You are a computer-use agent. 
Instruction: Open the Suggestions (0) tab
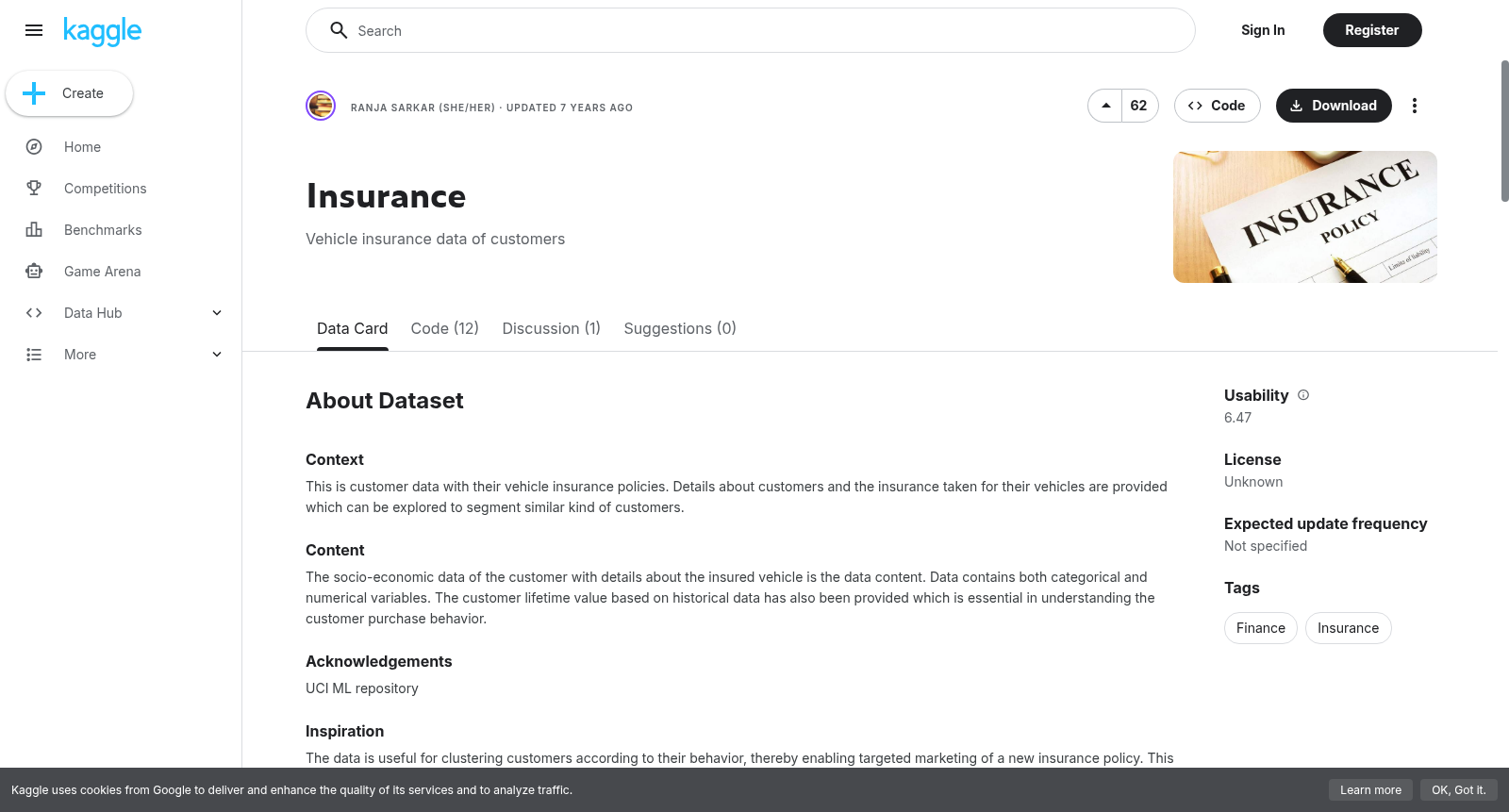coord(680,328)
